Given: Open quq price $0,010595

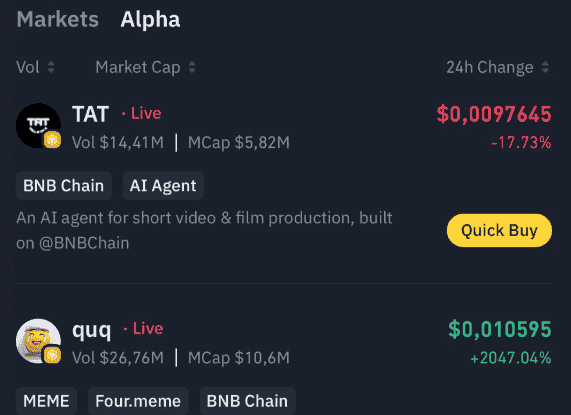Looking at the screenshot, I should 500,330.
